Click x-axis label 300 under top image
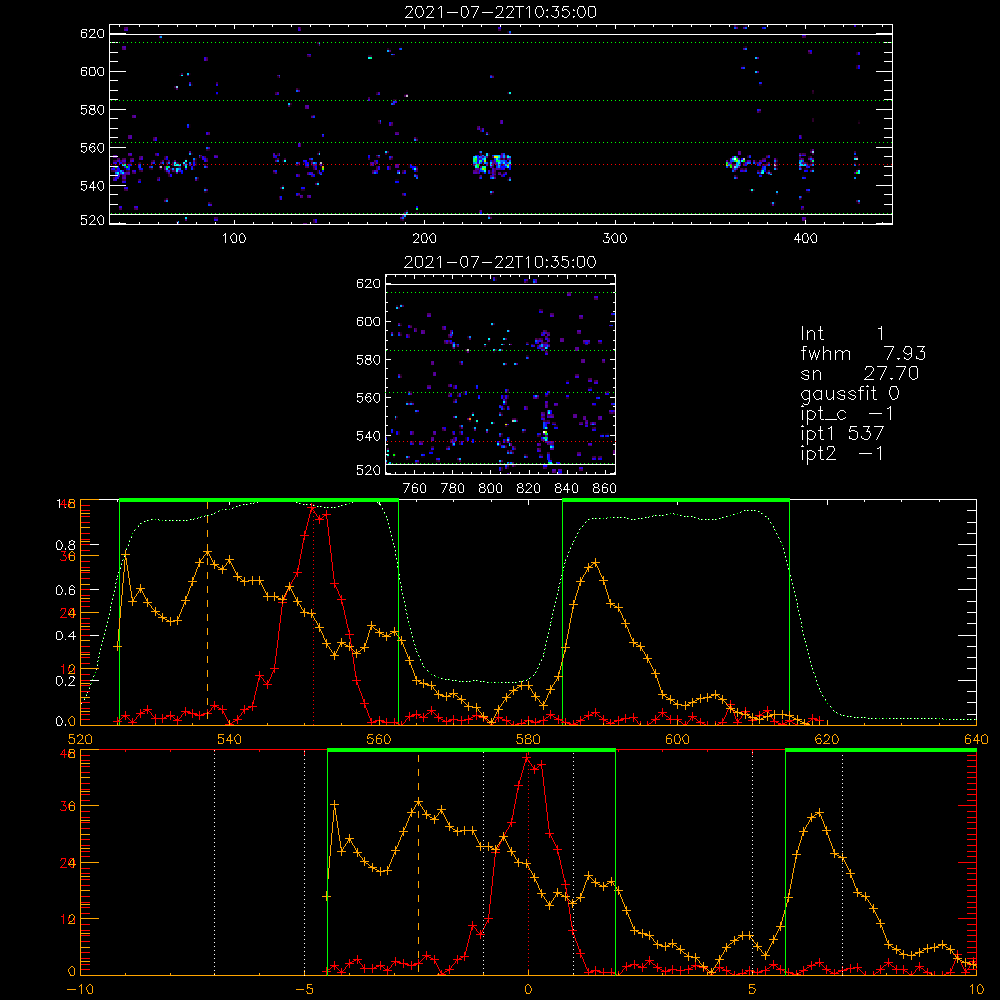Screen dimensions: 1000x1000 click(x=615, y=239)
